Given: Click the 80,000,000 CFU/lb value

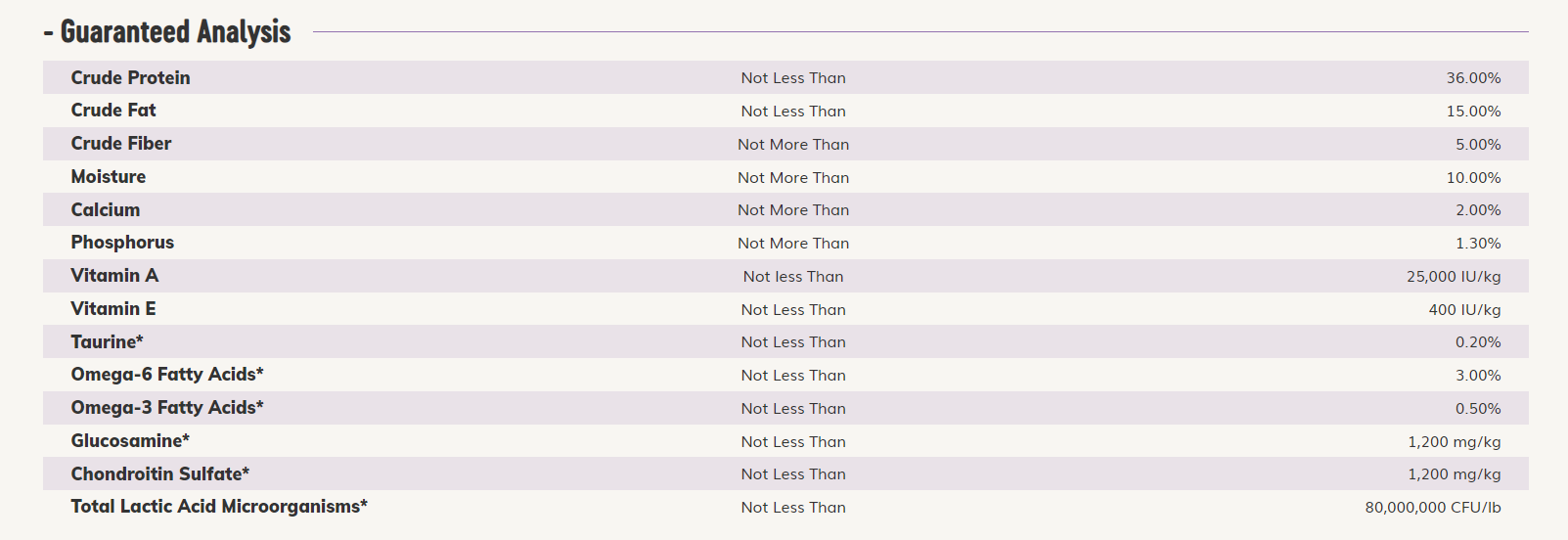Looking at the screenshot, I should click(1433, 508).
